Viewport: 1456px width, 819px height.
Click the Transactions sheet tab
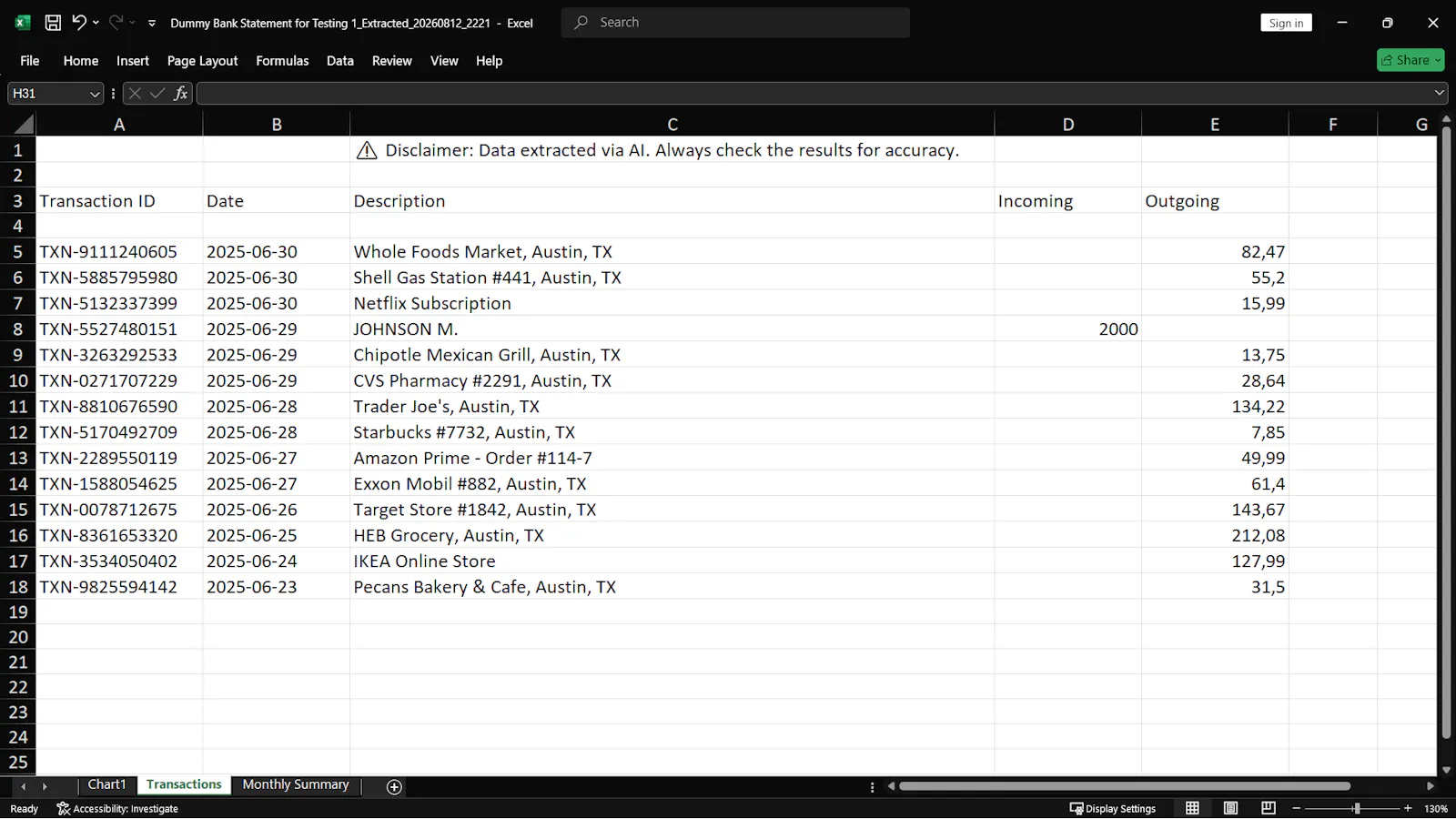[184, 784]
